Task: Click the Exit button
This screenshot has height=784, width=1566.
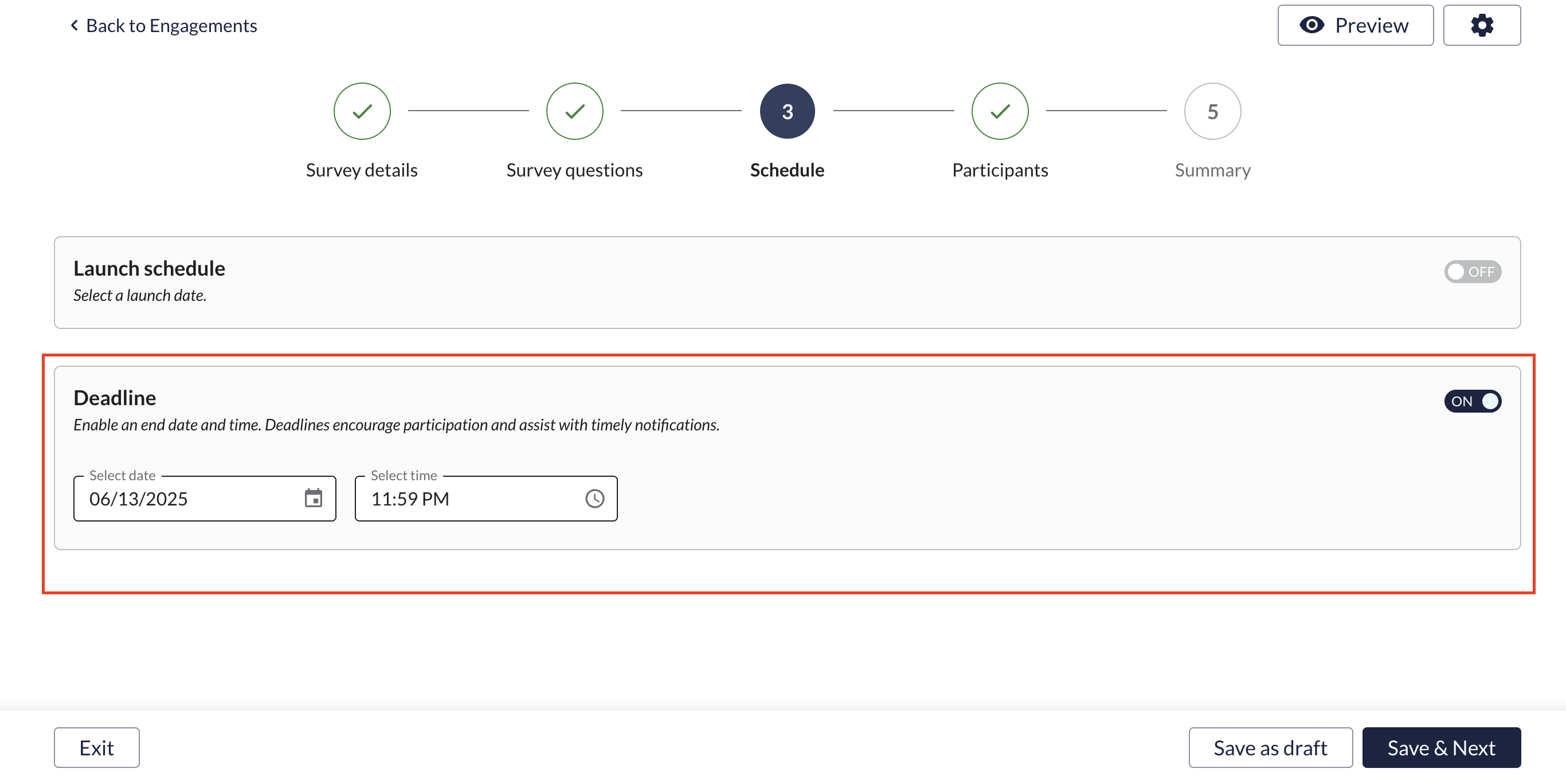Action: (97, 747)
